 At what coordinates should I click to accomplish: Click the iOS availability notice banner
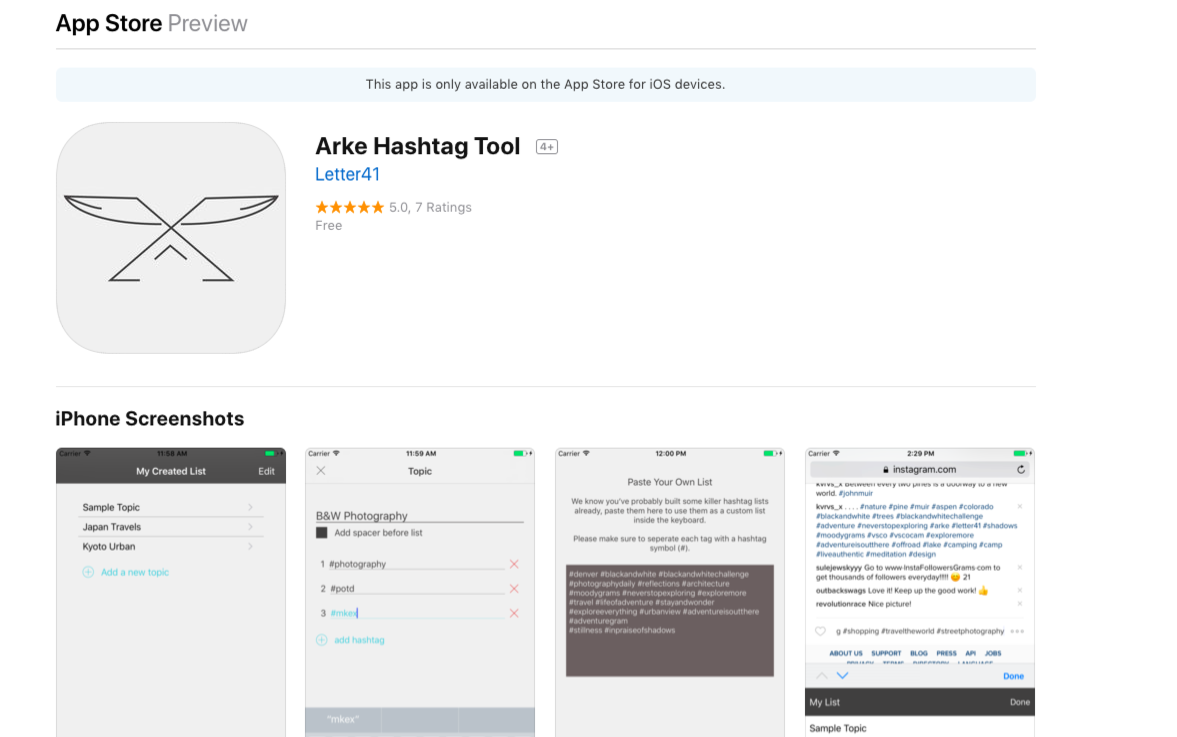(546, 85)
